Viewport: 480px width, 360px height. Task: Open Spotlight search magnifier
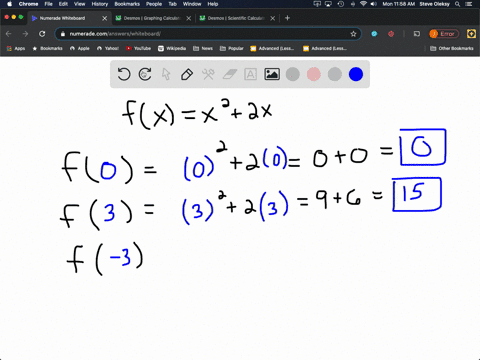pos(458,4)
